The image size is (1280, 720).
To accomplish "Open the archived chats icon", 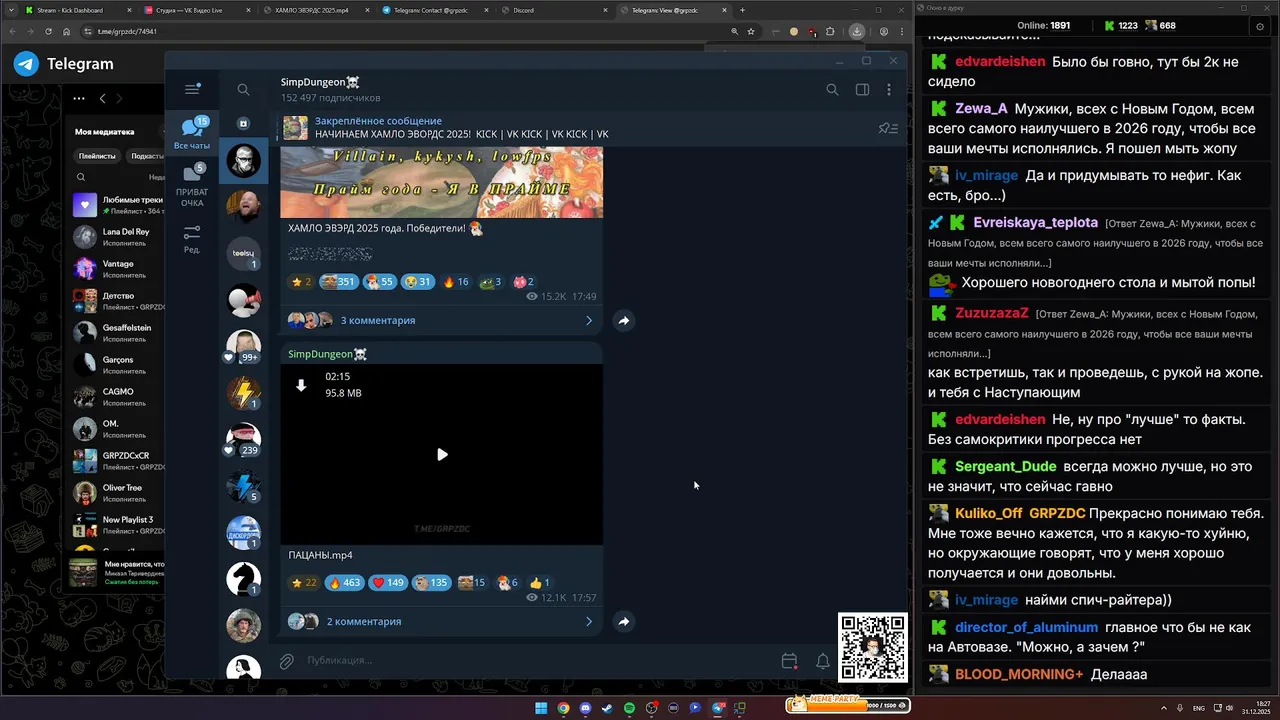I will (x=243, y=123).
